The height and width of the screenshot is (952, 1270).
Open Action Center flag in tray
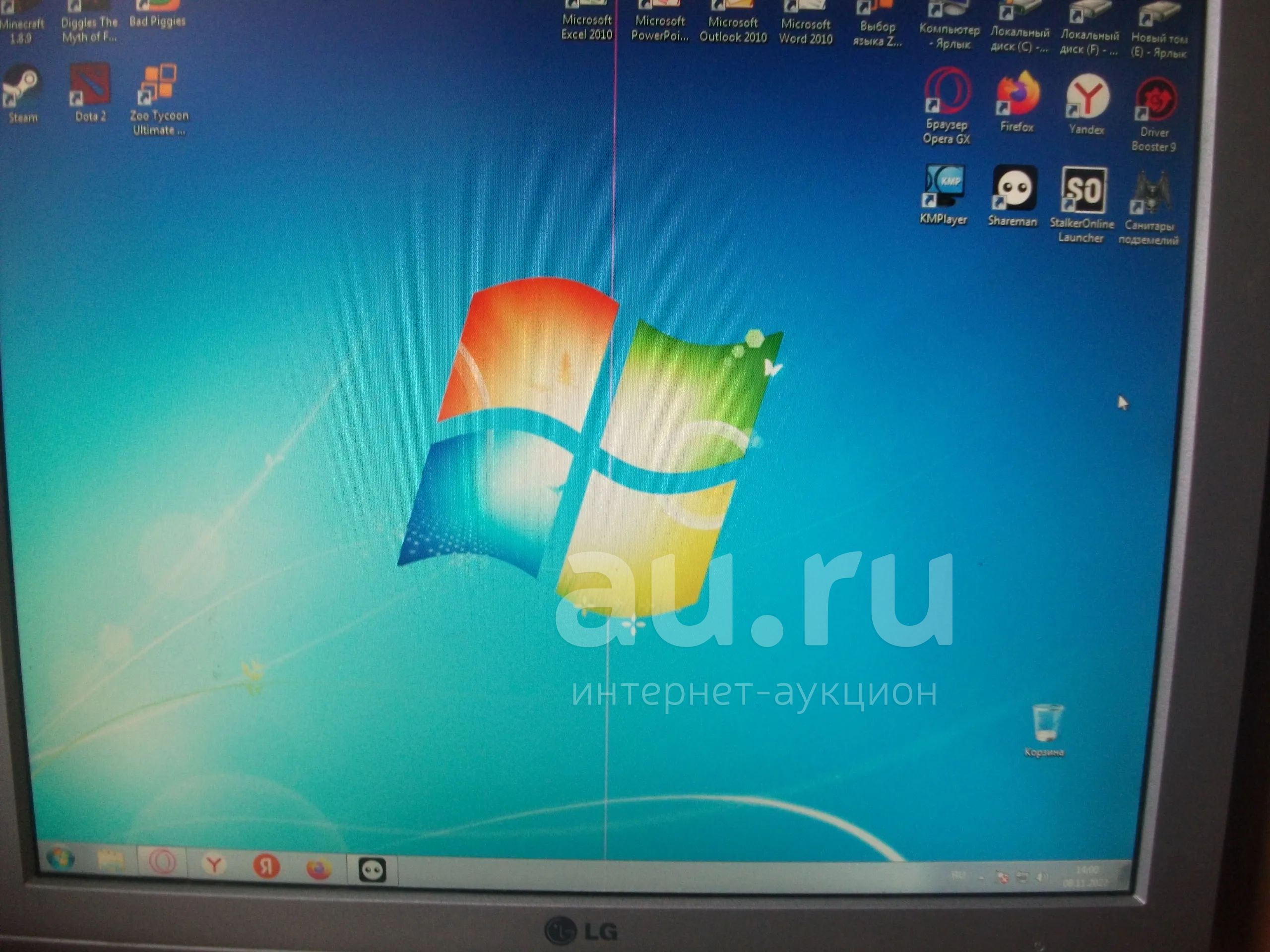1003,877
